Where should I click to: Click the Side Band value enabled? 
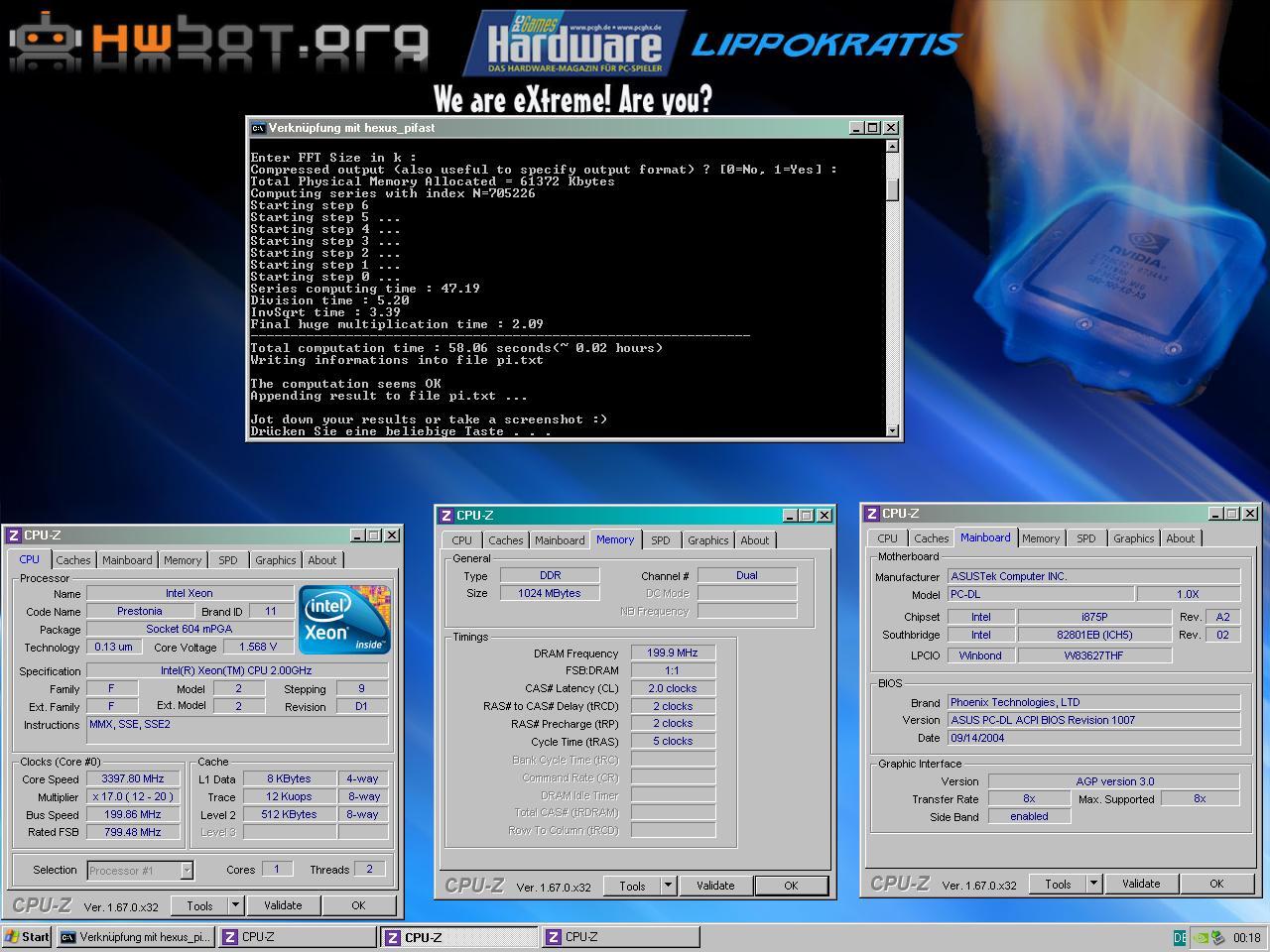pyautogui.click(x=1029, y=817)
